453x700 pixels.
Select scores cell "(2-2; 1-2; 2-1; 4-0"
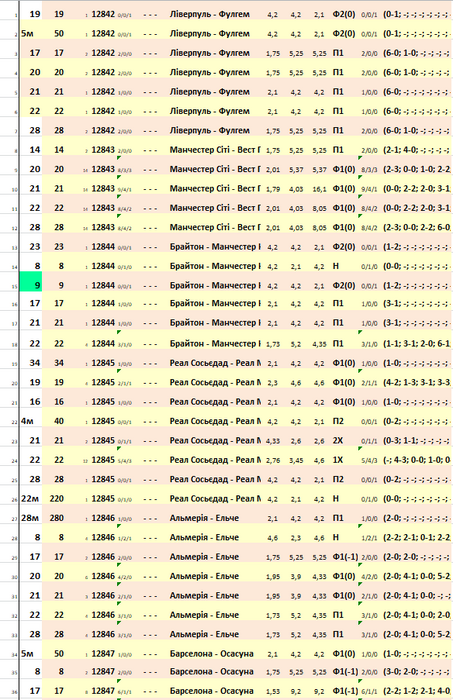click(417, 691)
